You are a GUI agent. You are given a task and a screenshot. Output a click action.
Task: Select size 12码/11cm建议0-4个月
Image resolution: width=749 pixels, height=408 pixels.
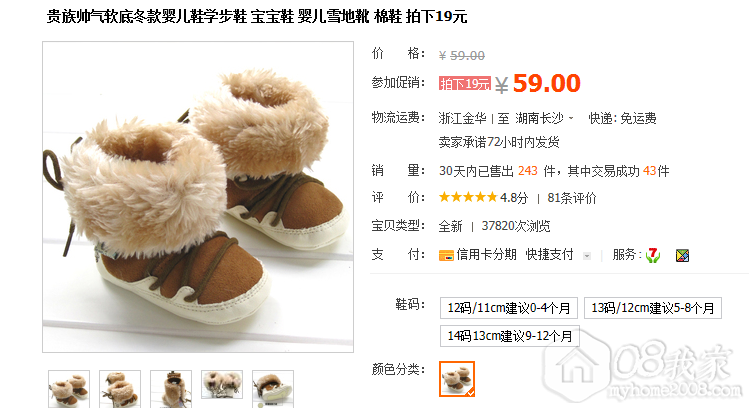[509, 308]
